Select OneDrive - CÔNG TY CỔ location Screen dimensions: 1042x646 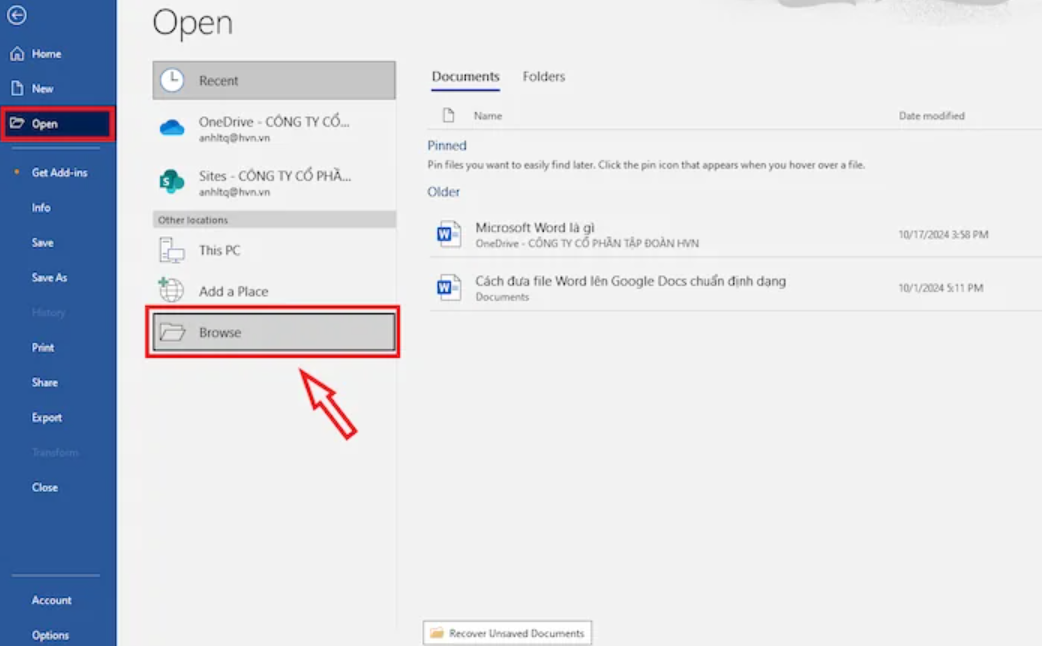click(274, 128)
